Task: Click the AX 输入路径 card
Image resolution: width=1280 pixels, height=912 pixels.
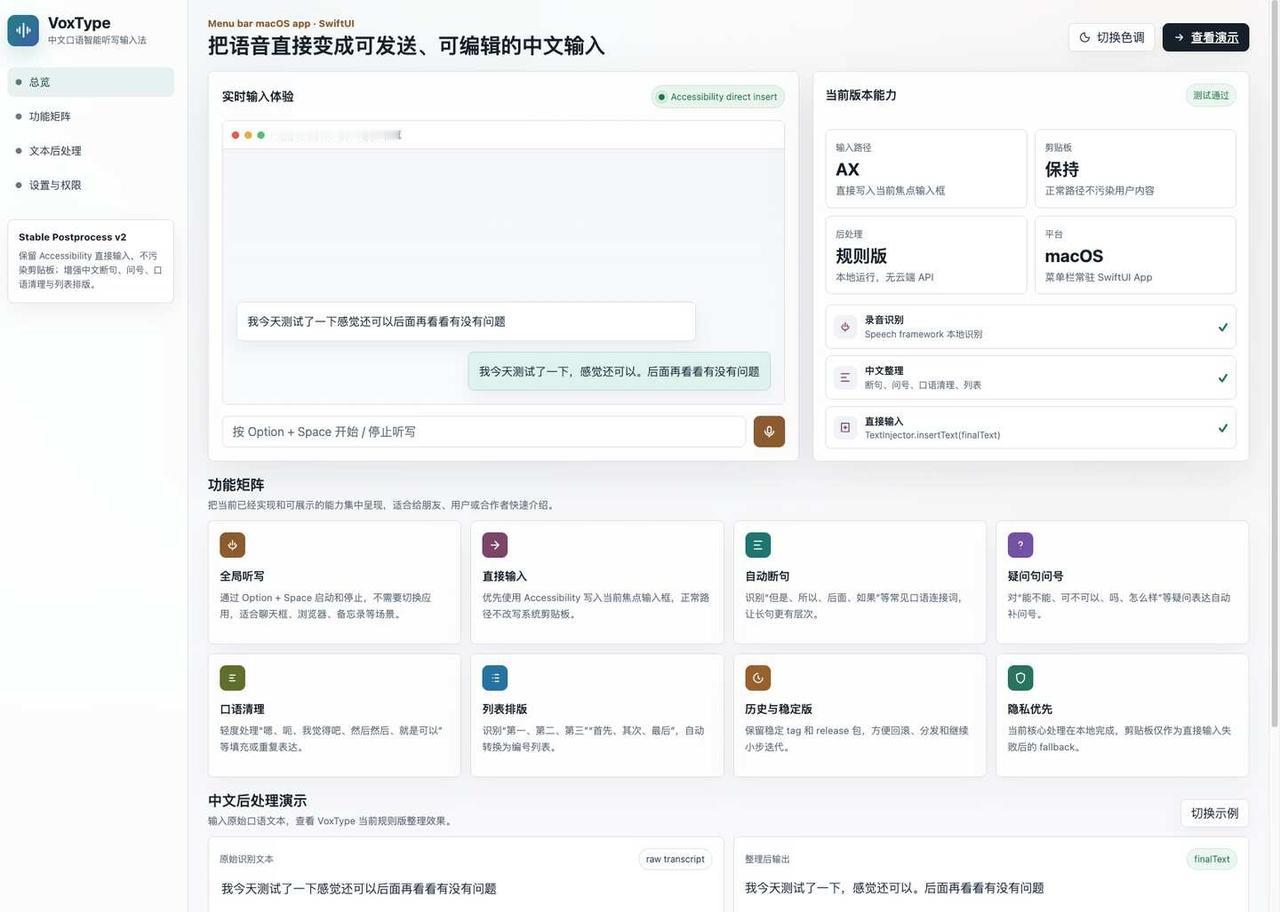Action: [x=926, y=168]
